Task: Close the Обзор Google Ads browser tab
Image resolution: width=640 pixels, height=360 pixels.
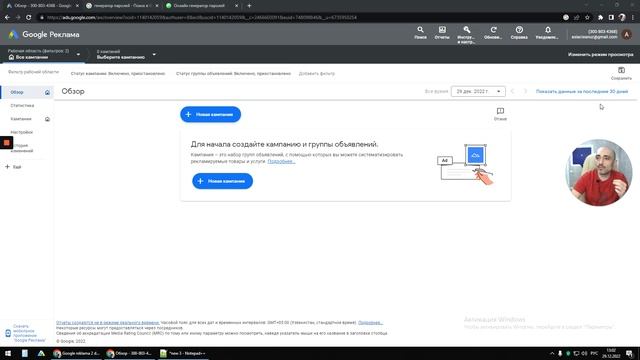Action: point(77,6)
